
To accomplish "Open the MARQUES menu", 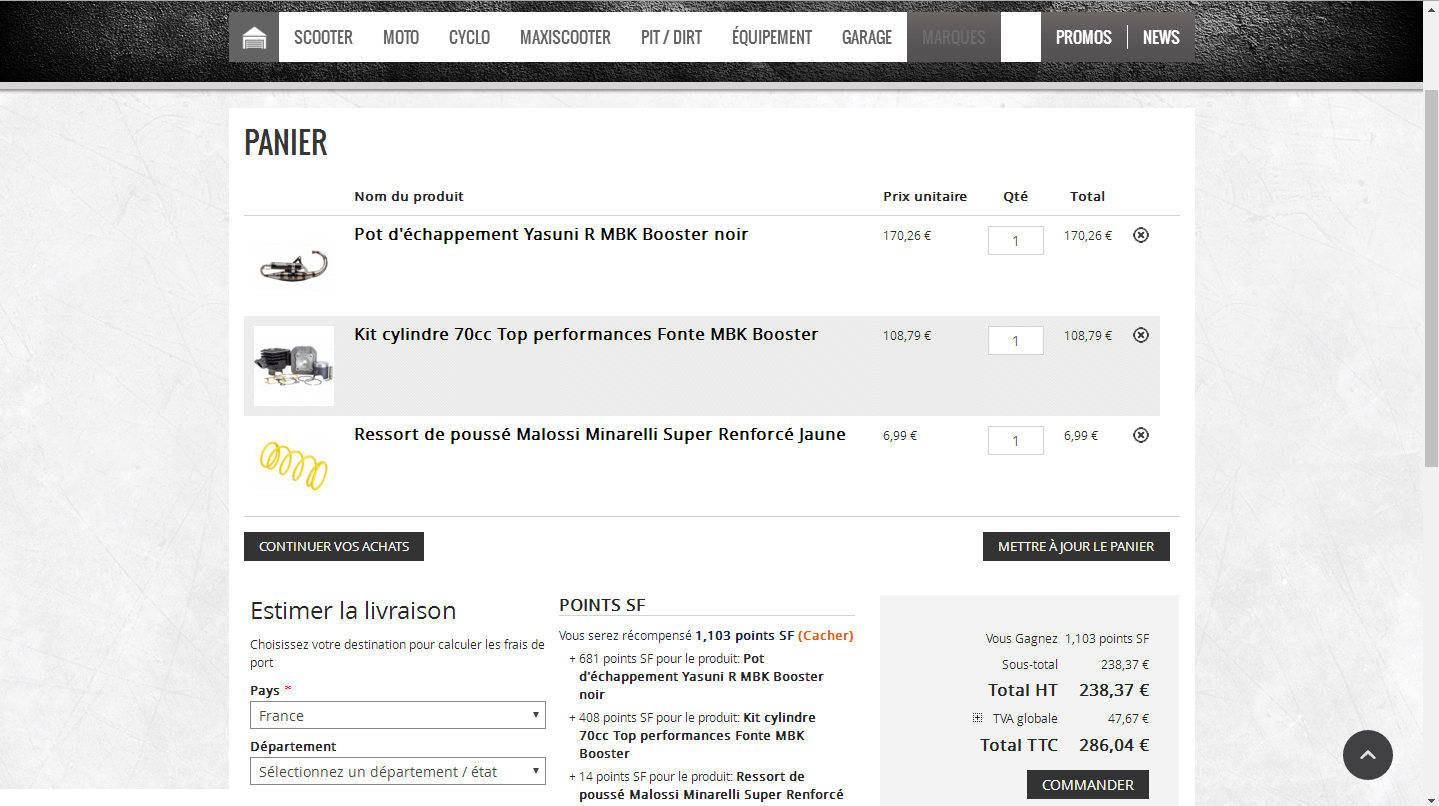I will tap(954, 38).
